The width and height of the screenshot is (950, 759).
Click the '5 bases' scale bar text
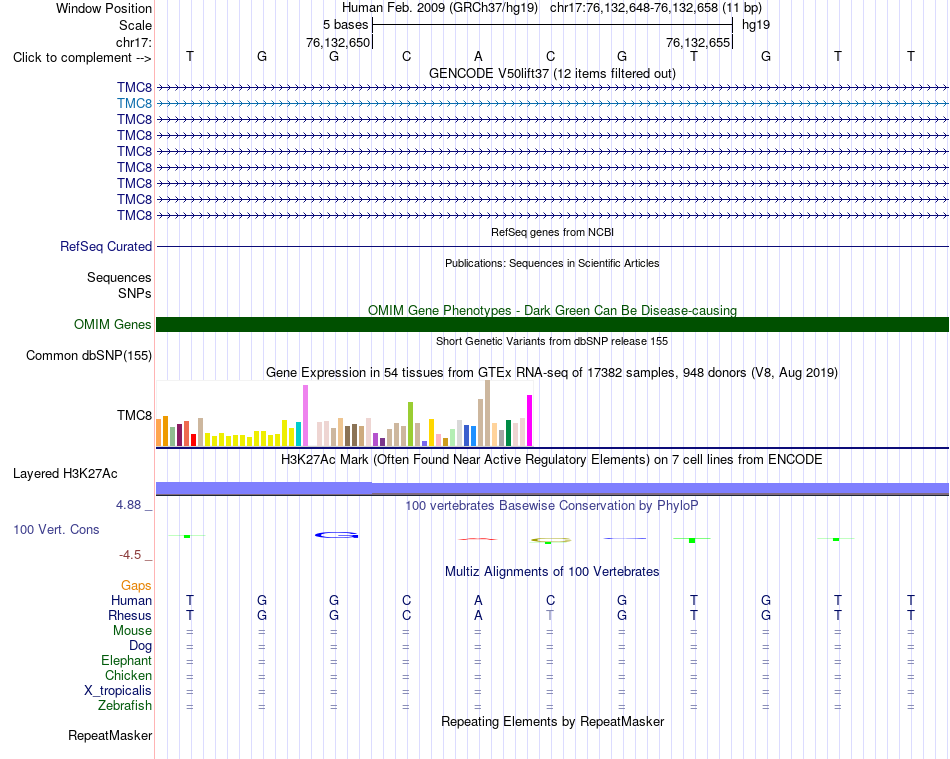click(345, 25)
